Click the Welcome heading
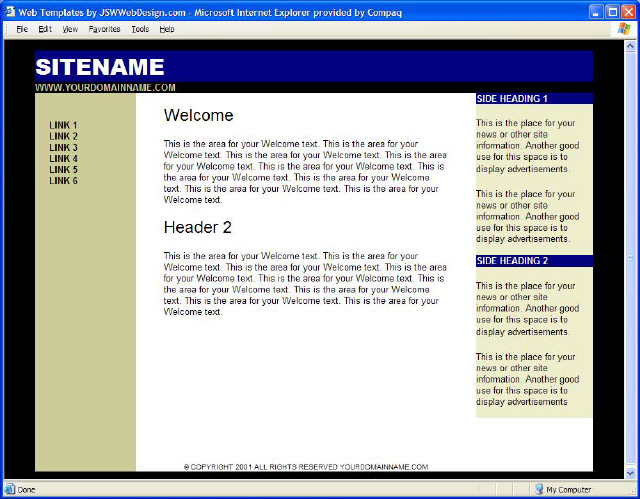Screen dimensions: 640x499 [x=198, y=115]
